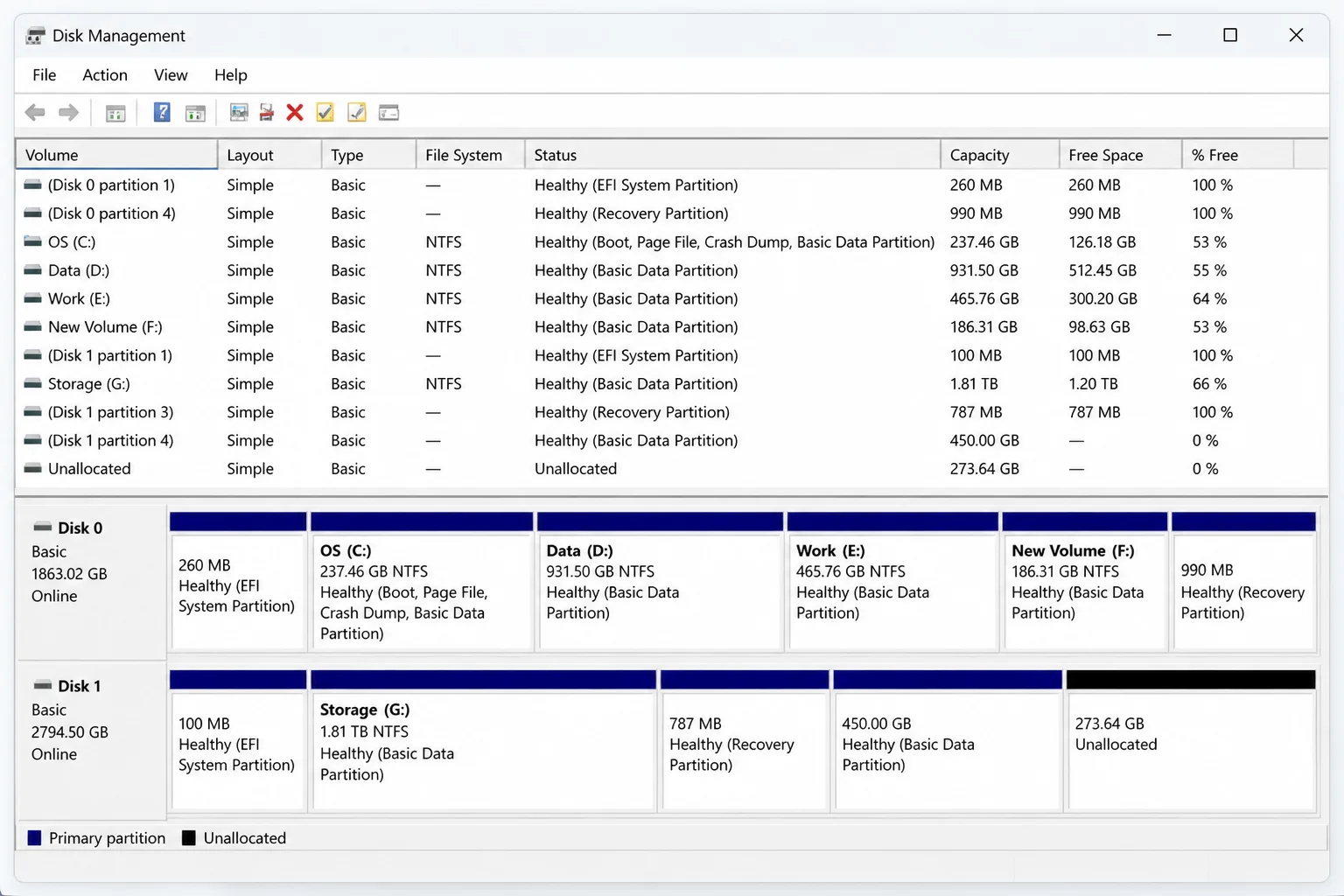Click the red printer toolbar icon

(266, 112)
